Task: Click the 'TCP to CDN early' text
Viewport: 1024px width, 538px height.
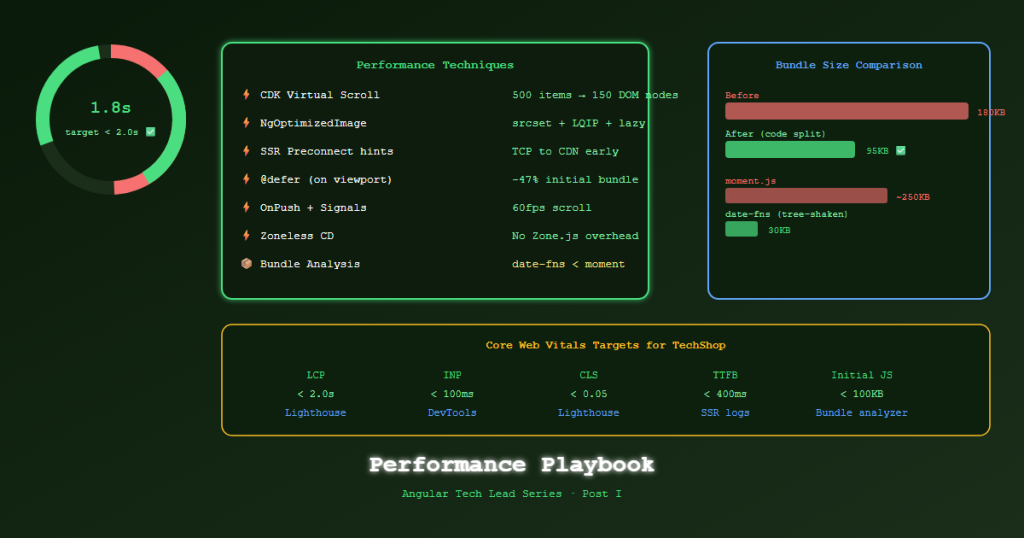Action: 565,151
